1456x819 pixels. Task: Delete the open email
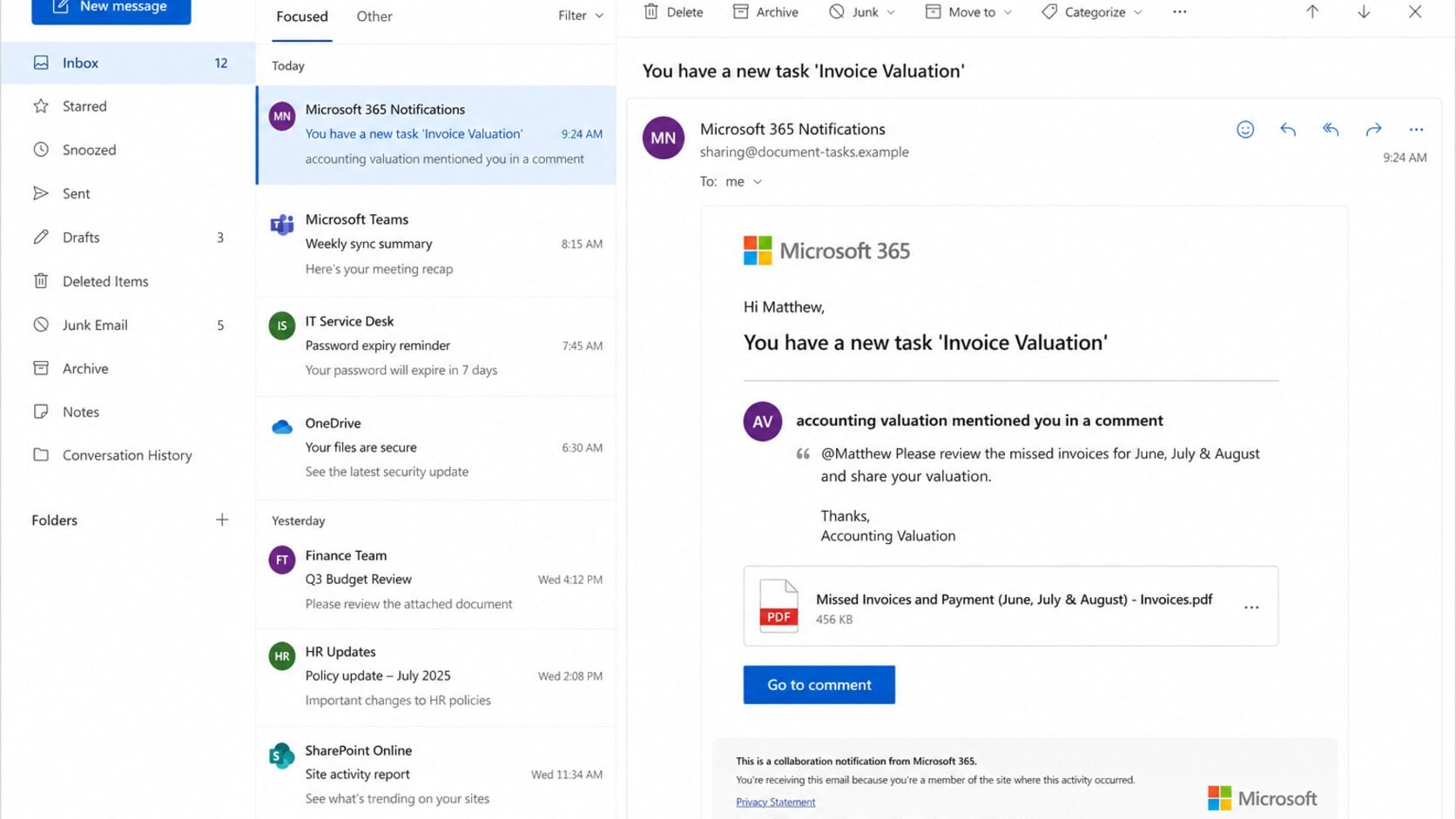point(673,12)
